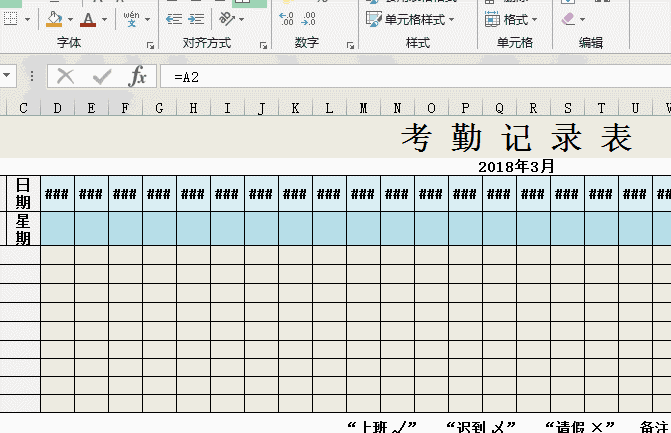Cancel the formula entry with the X icon
Image resolution: width=671 pixels, height=433 pixels.
coord(65,77)
